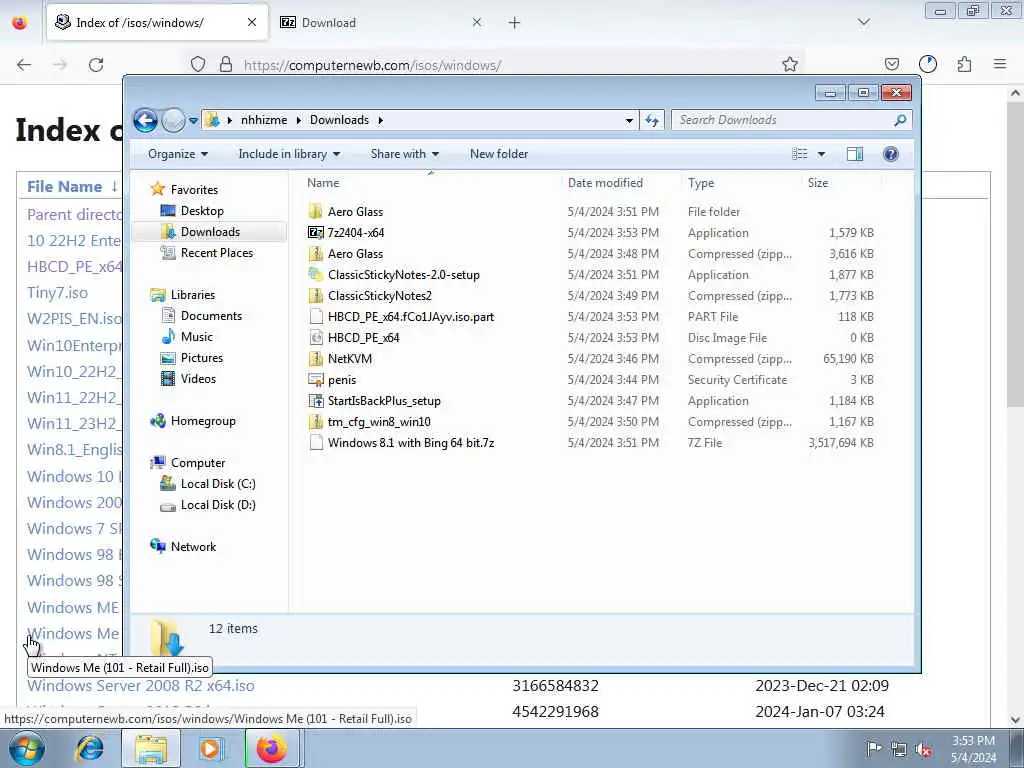
Task: Select the HBCD_PE_x64.fCo1JAyv.iso.part file icon
Action: click(315, 317)
